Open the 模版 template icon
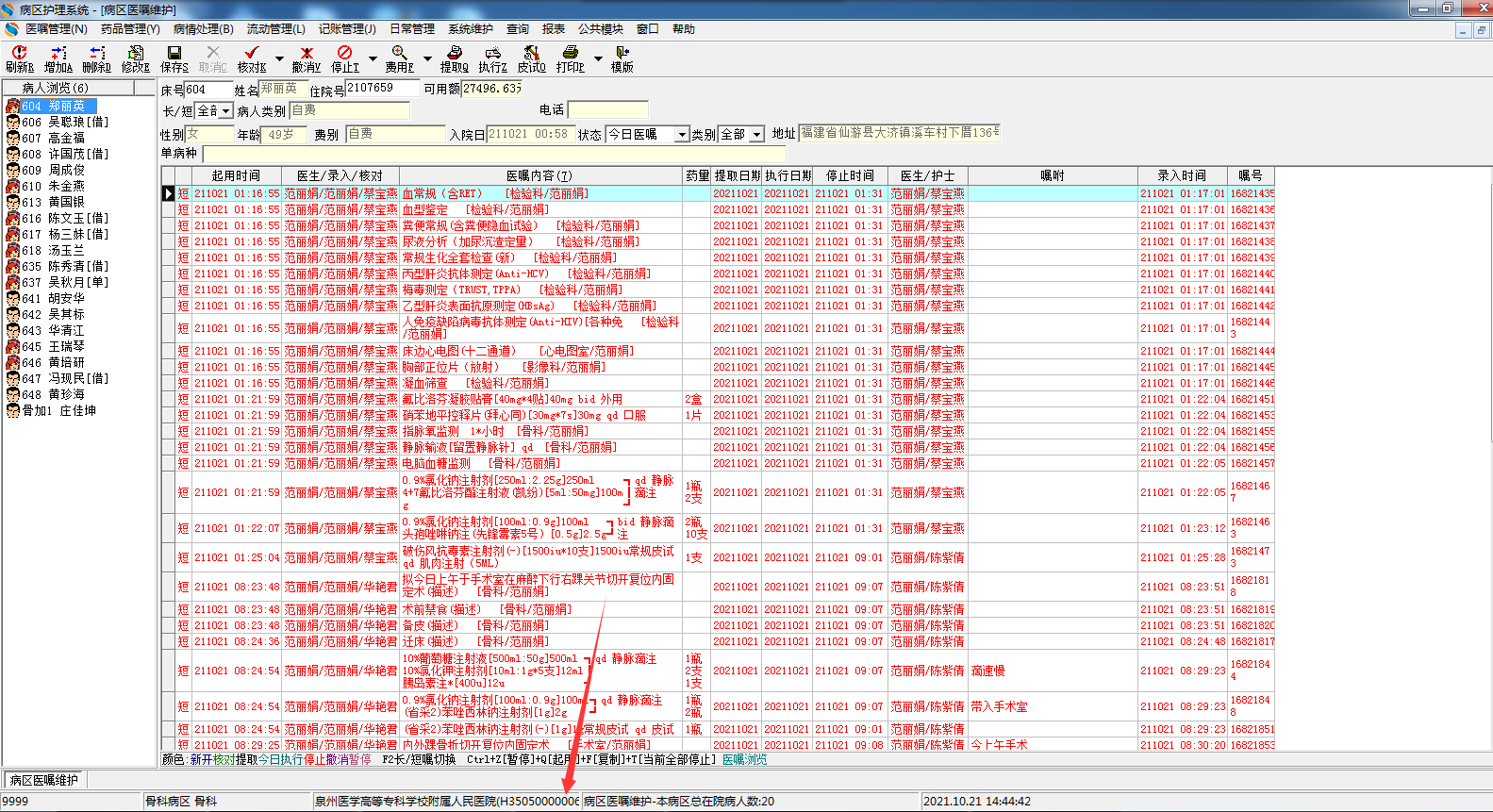The image size is (1493, 812). [622, 58]
